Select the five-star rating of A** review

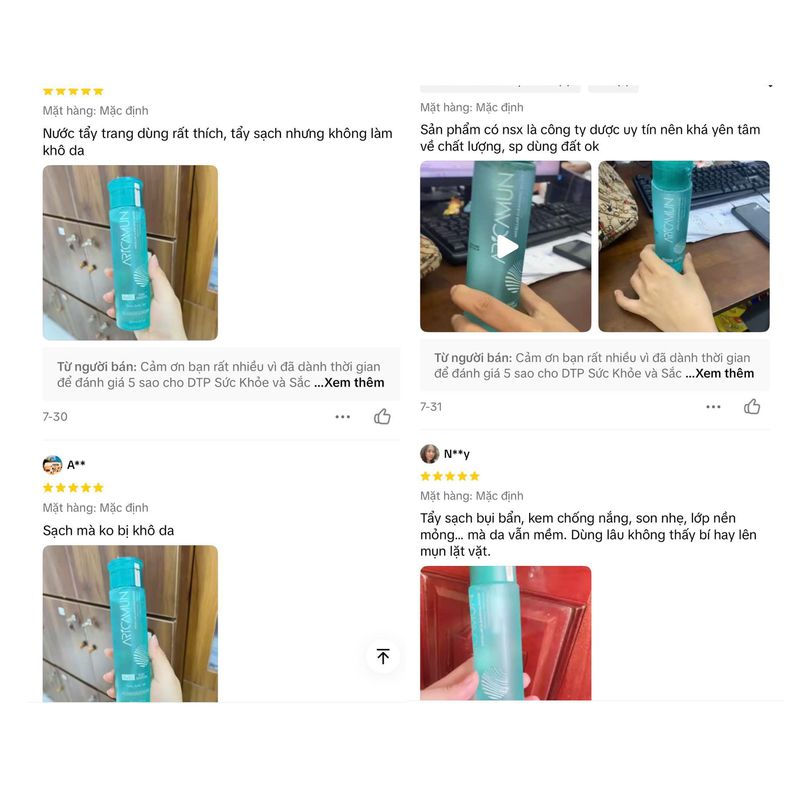73,488
